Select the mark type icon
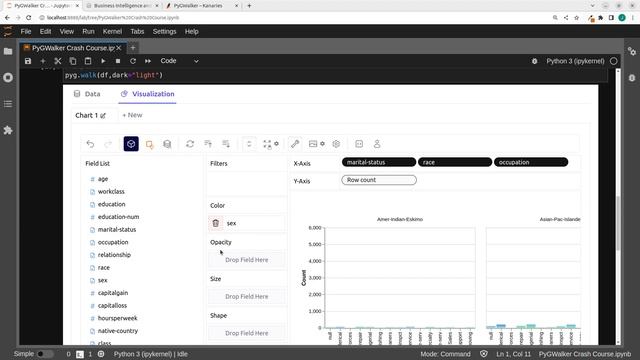Screen dimensions: 640x360 (149, 144)
